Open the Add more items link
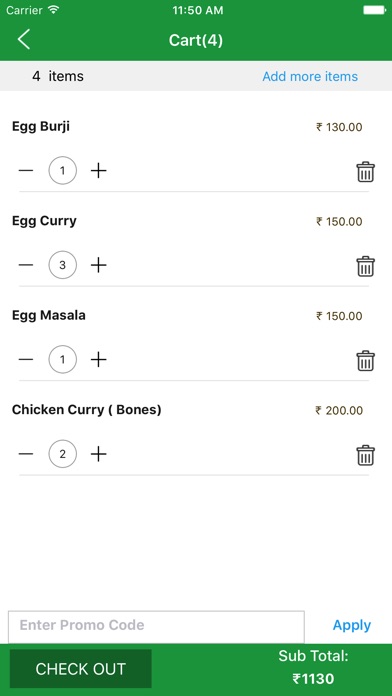Image resolution: width=392 pixels, height=696 pixels. (310, 76)
